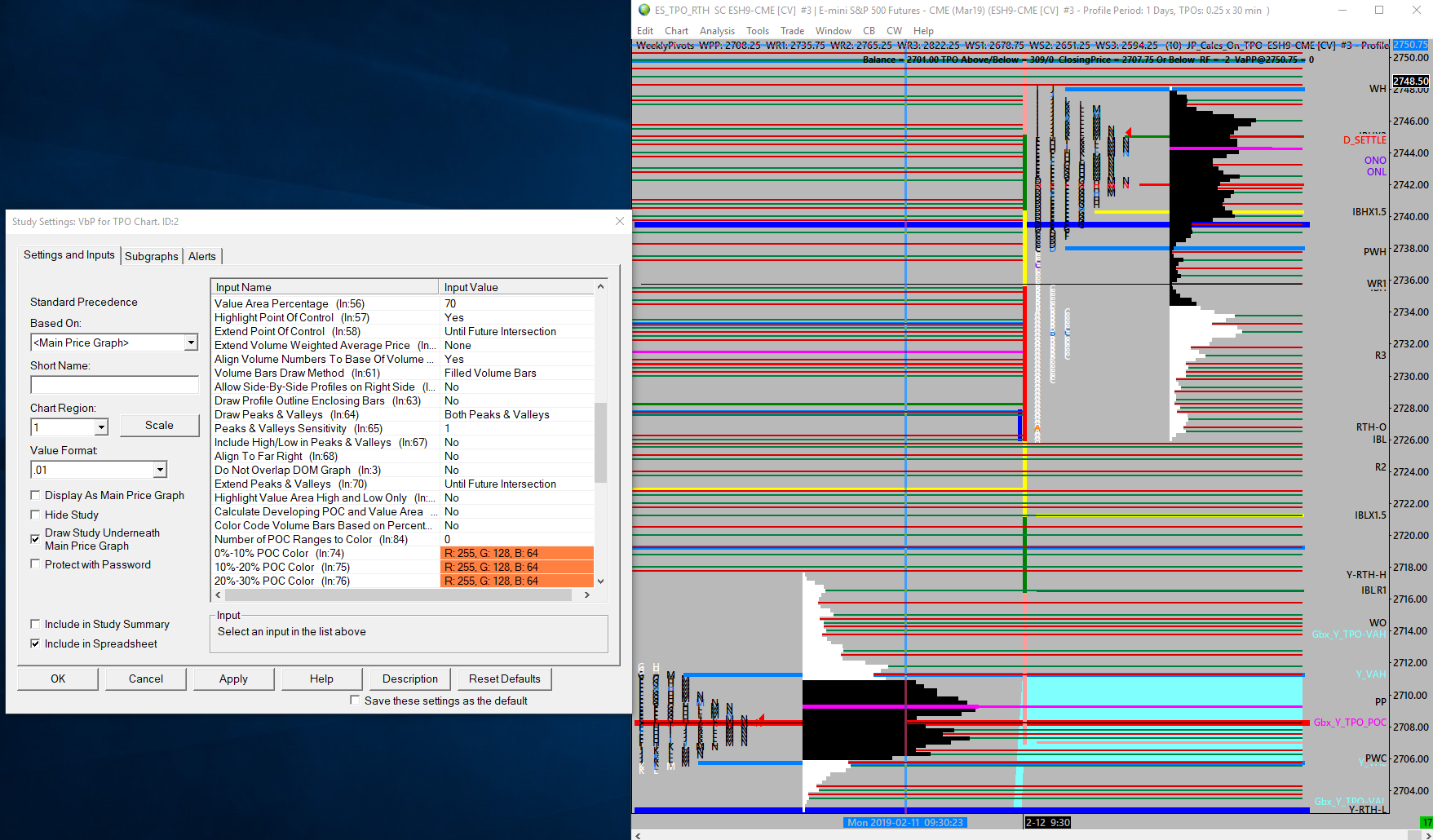Image resolution: width=1433 pixels, height=840 pixels.
Task: Select the 0%-10% POC Color swatch
Action: click(x=516, y=553)
